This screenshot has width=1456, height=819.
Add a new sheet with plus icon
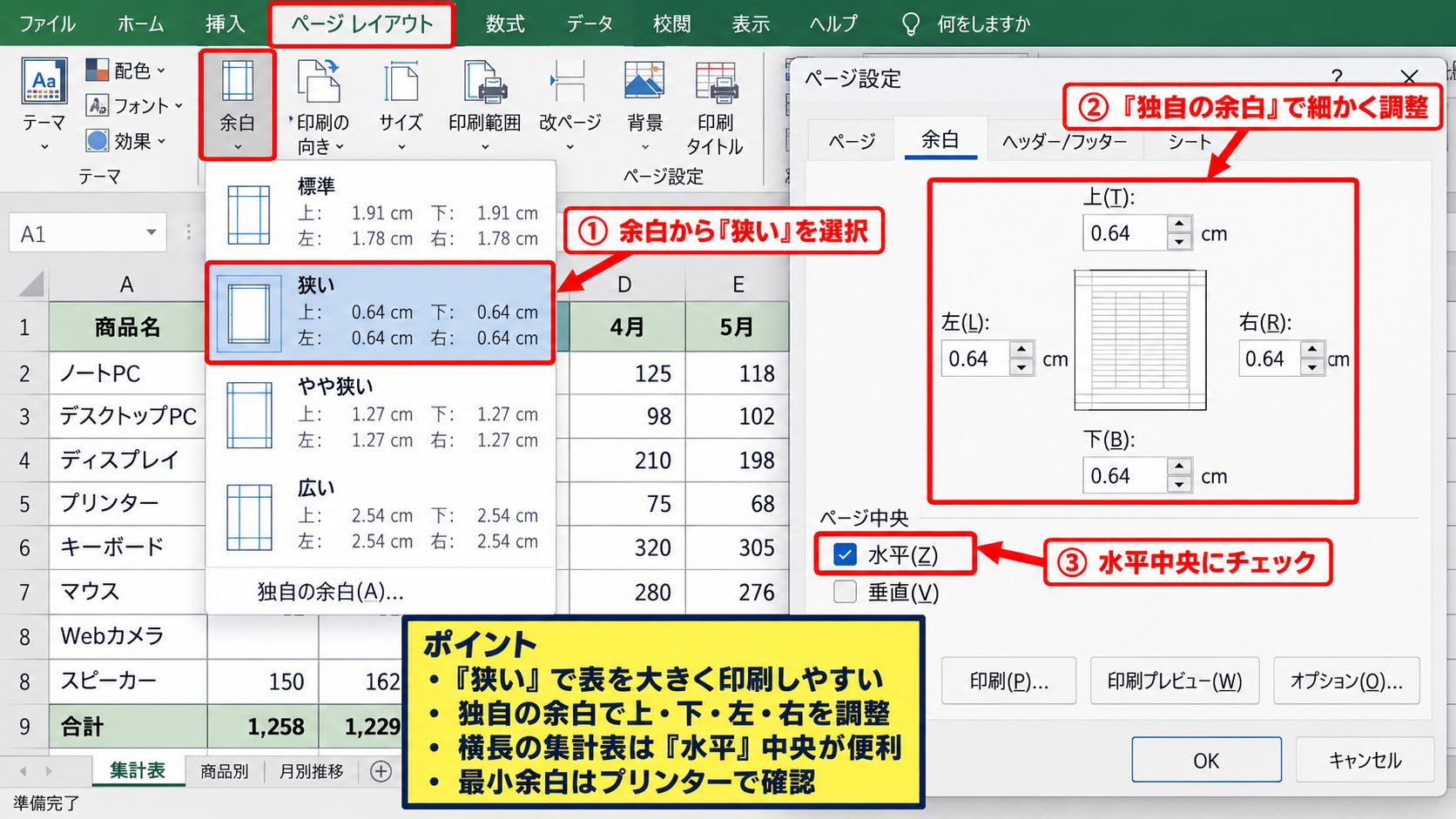[x=381, y=771]
